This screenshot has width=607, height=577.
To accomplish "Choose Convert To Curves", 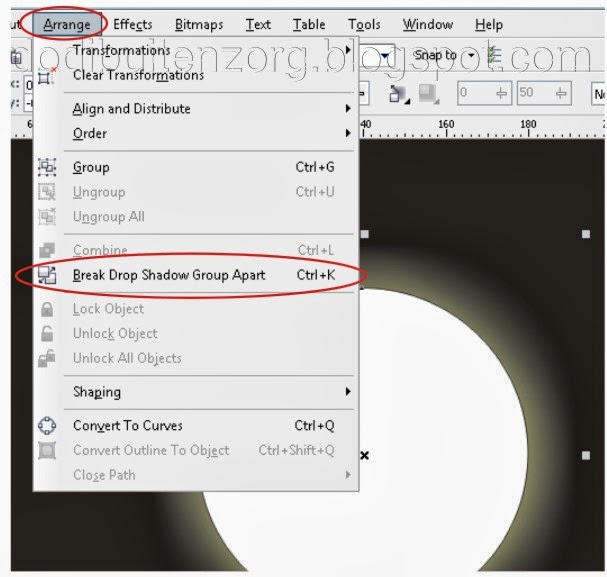I will tap(194, 426).
